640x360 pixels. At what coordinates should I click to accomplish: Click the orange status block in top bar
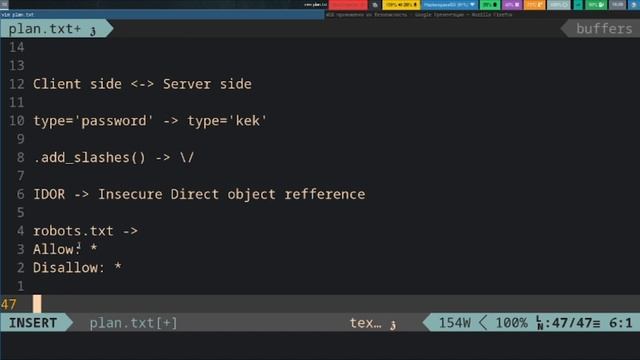point(534,5)
